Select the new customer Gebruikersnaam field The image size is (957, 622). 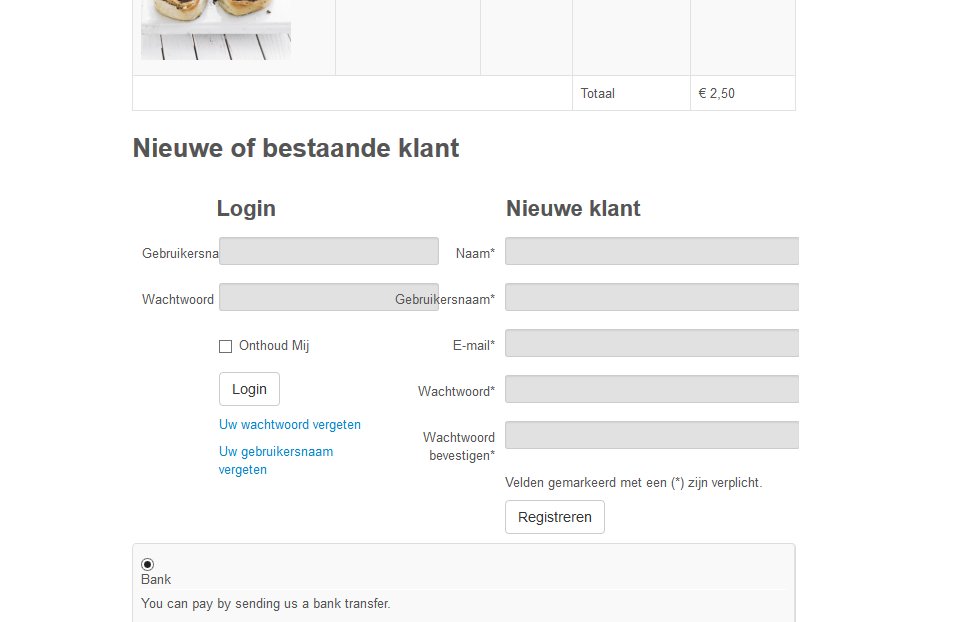[x=651, y=297]
